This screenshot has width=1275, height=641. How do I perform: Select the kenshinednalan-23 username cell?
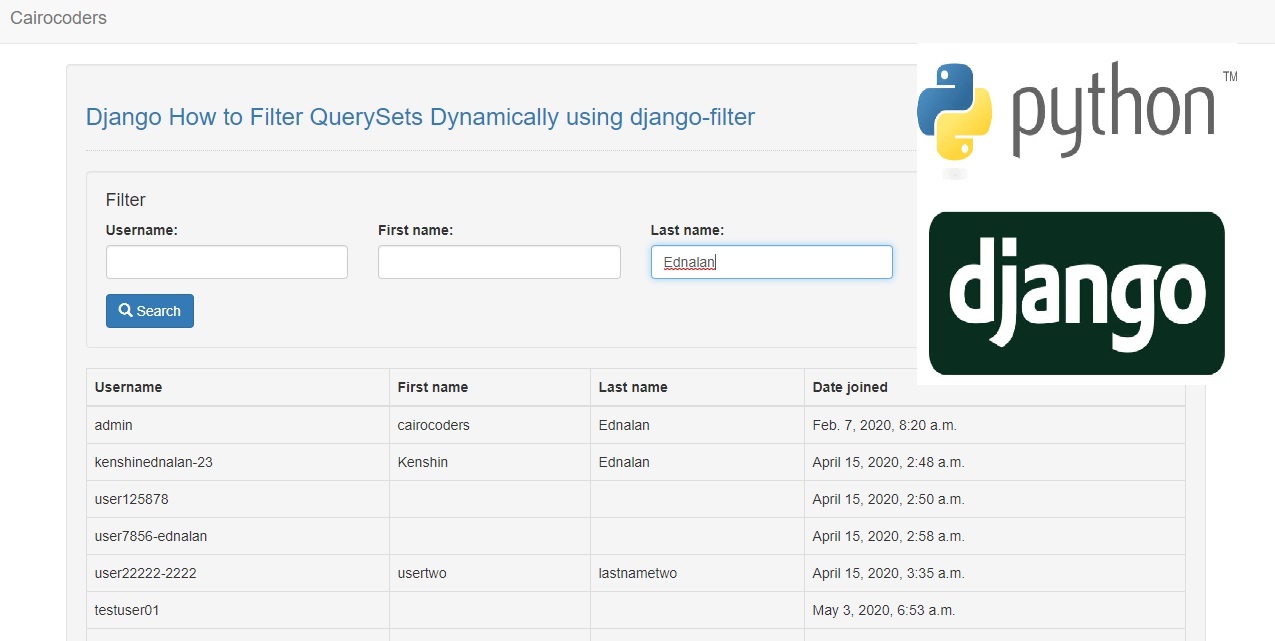[238, 462]
